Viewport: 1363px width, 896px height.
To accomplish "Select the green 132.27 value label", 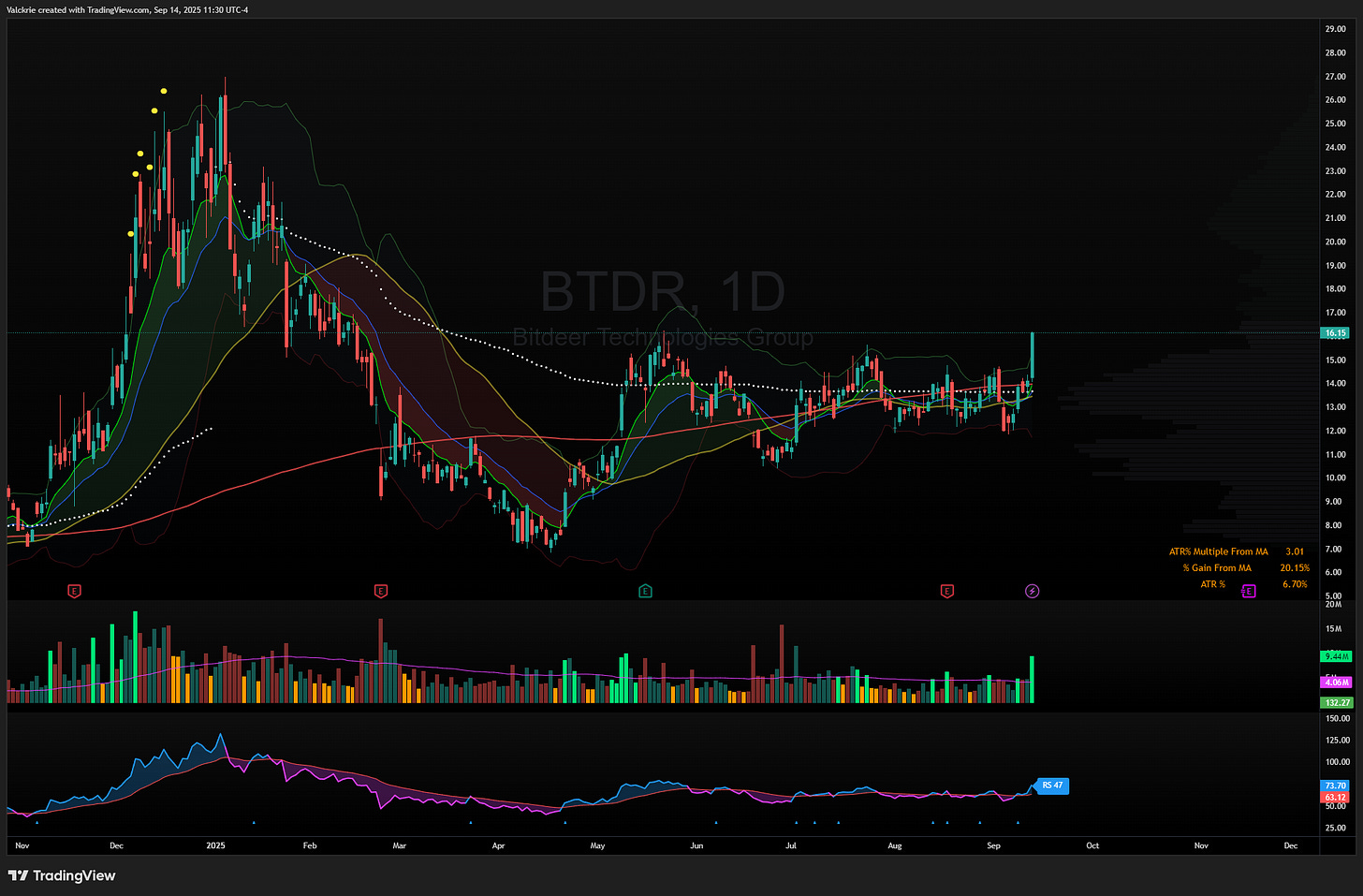I will pyautogui.click(x=1336, y=702).
